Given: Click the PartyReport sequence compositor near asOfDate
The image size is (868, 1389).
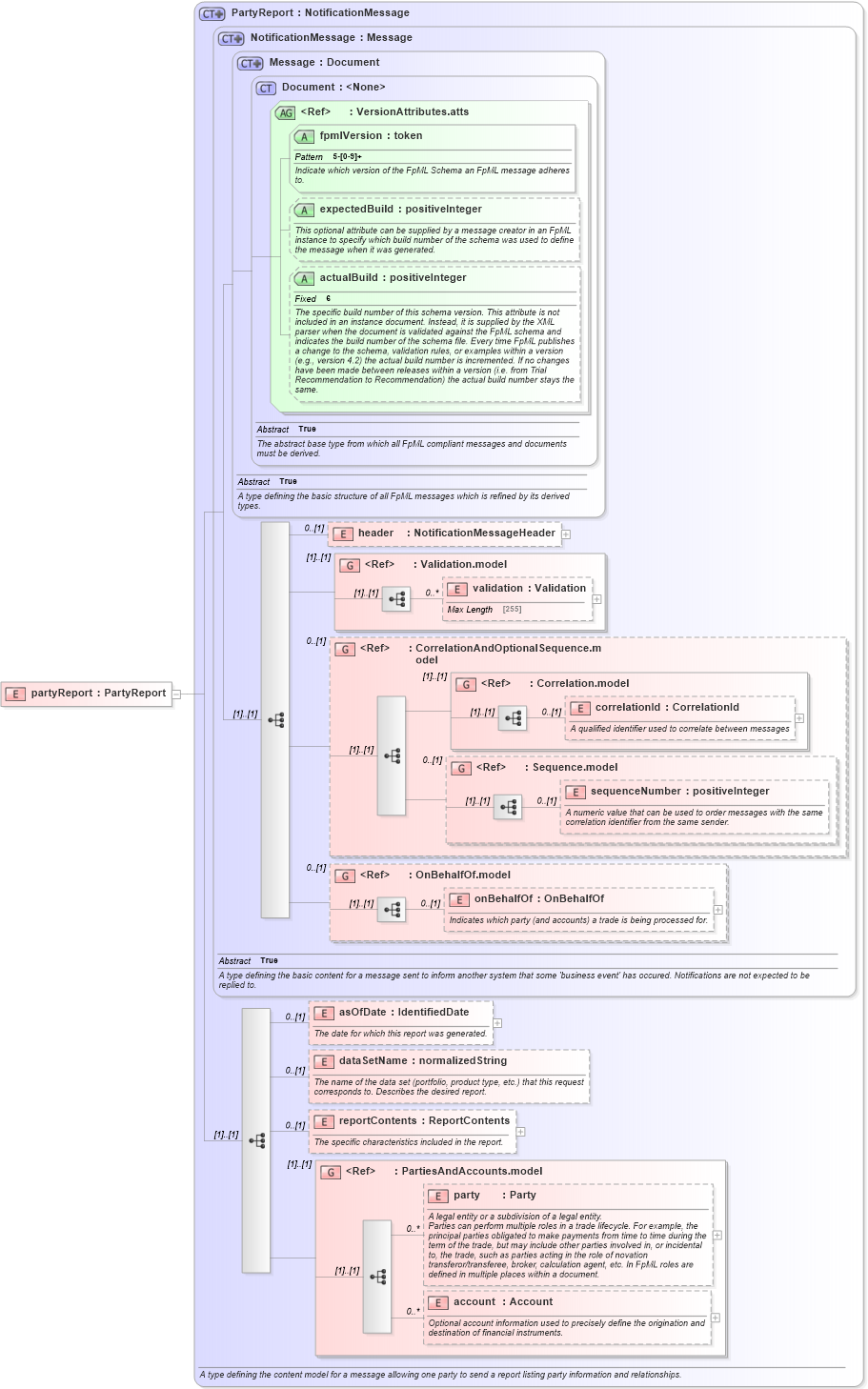Looking at the screenshot, I should [256, 1140].
